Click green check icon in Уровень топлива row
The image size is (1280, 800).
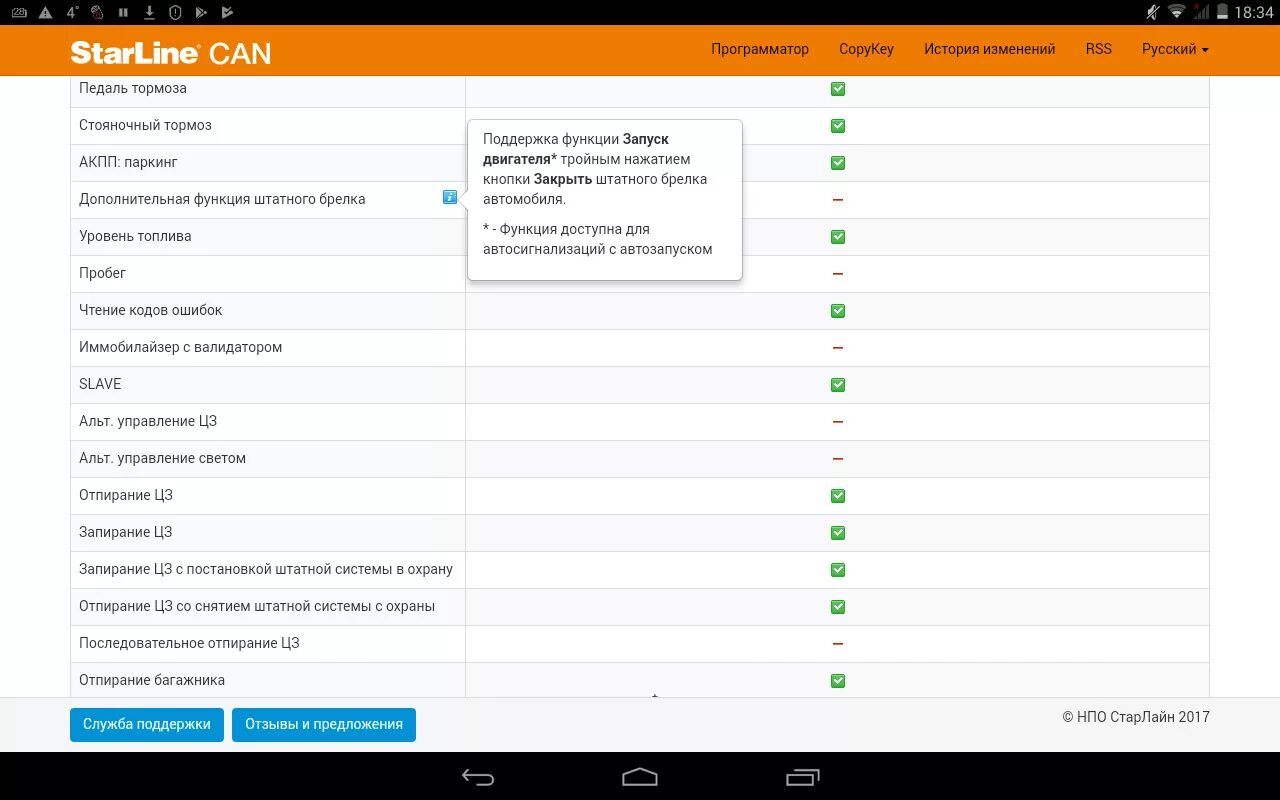coord(838,237)
